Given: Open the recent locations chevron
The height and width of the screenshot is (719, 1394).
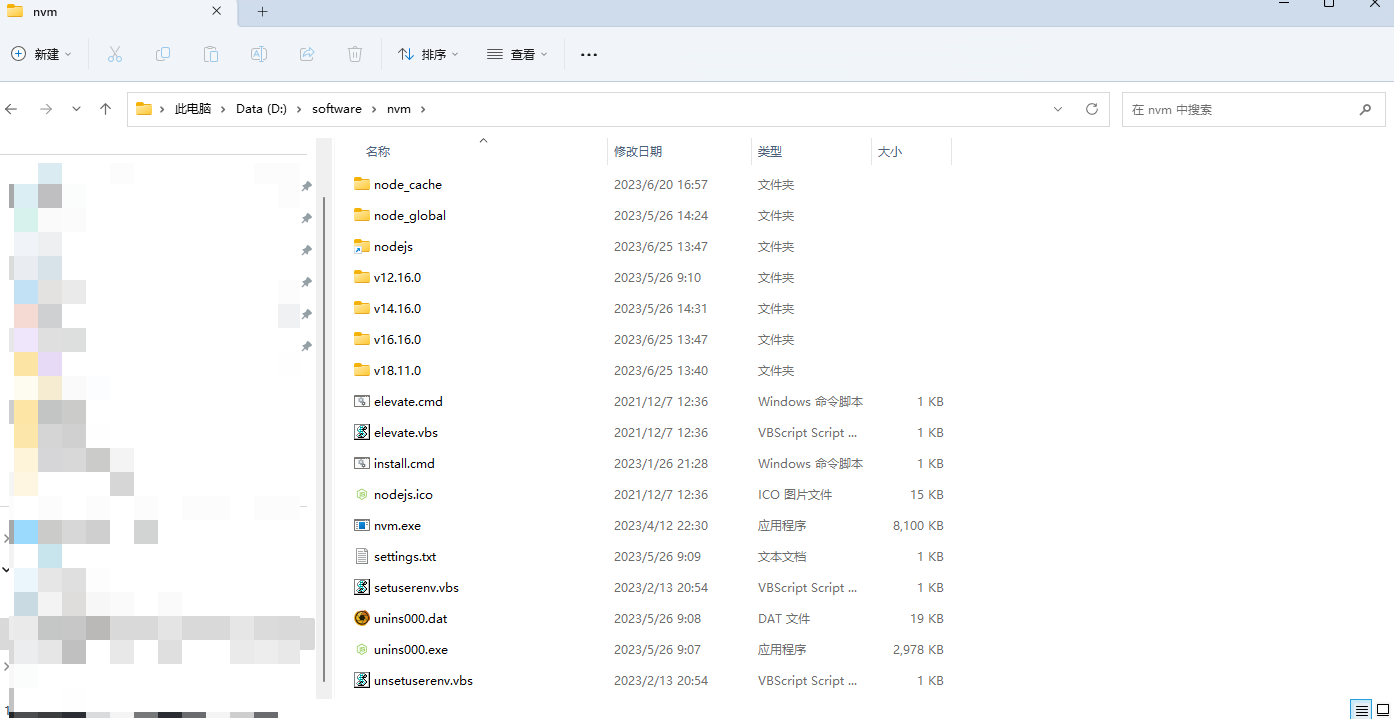Looking at the screenshot, I should (x=76, y=109).
